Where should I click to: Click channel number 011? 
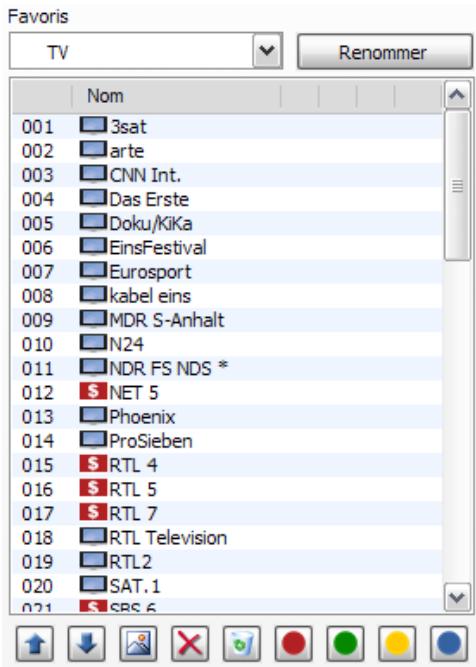[38, 368]
